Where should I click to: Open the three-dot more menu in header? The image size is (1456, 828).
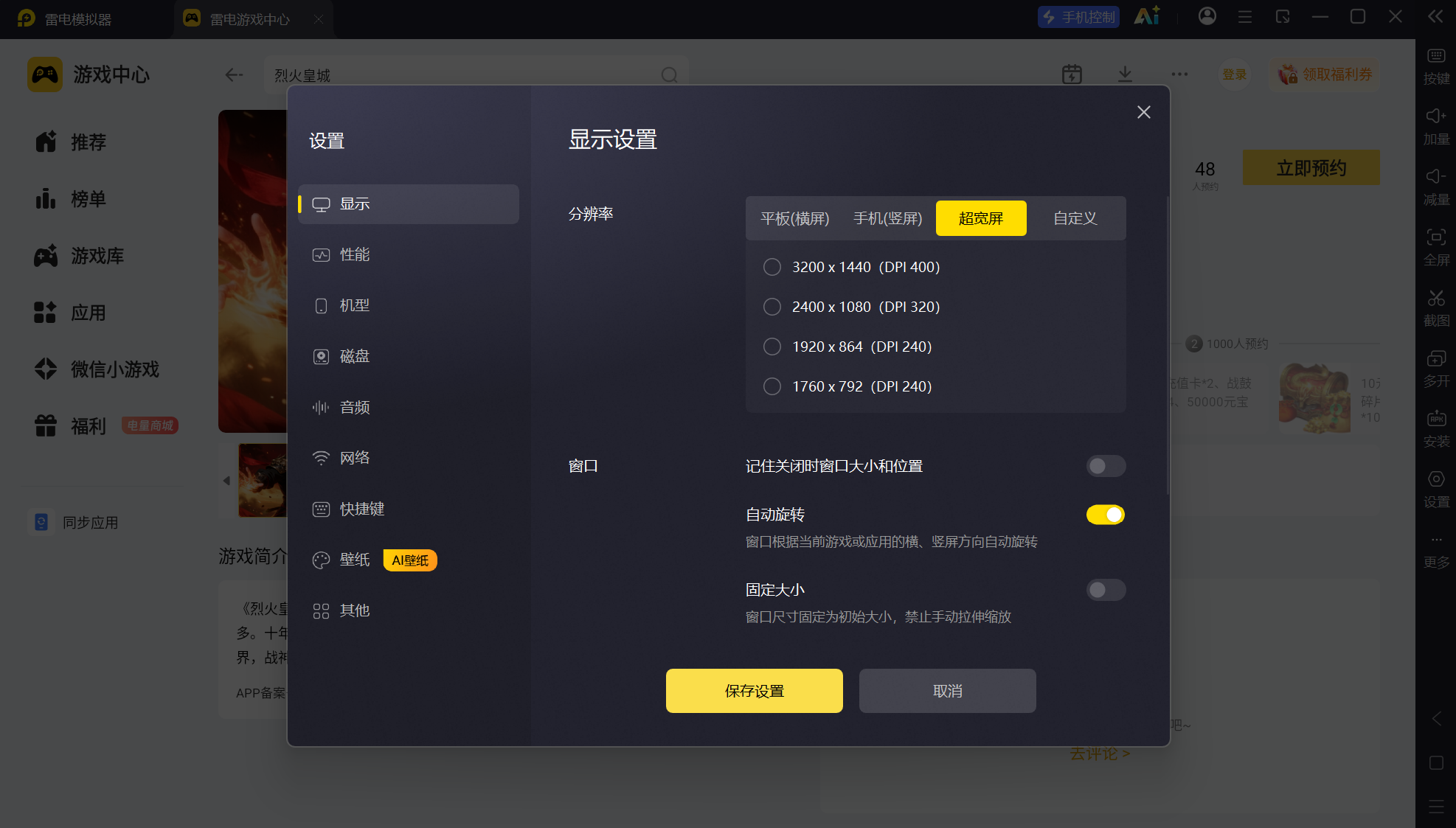[x=1179, y=74]
